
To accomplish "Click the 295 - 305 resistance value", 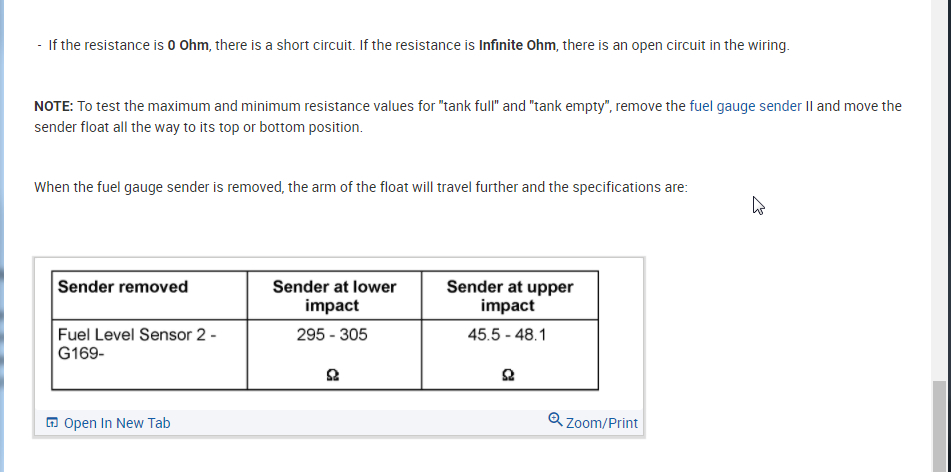I will click(332, 335).
